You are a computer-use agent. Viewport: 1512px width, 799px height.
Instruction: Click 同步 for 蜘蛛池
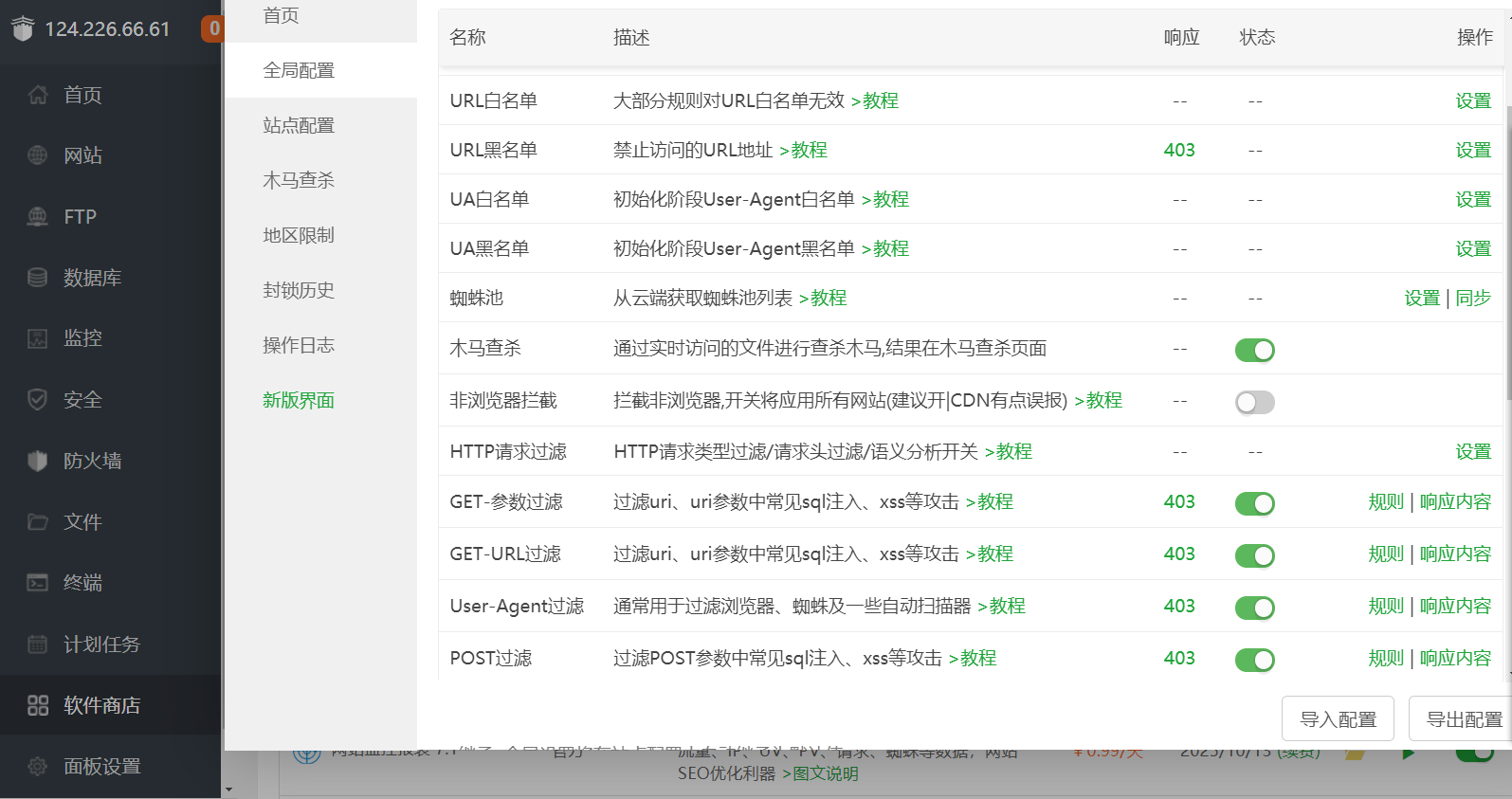click(x=1473, y=298)
